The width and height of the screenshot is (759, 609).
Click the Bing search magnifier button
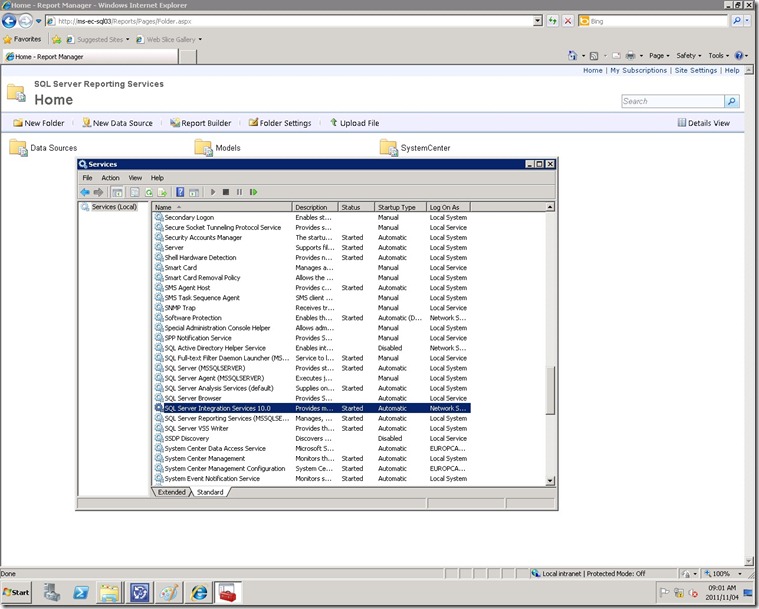[736, 21]
